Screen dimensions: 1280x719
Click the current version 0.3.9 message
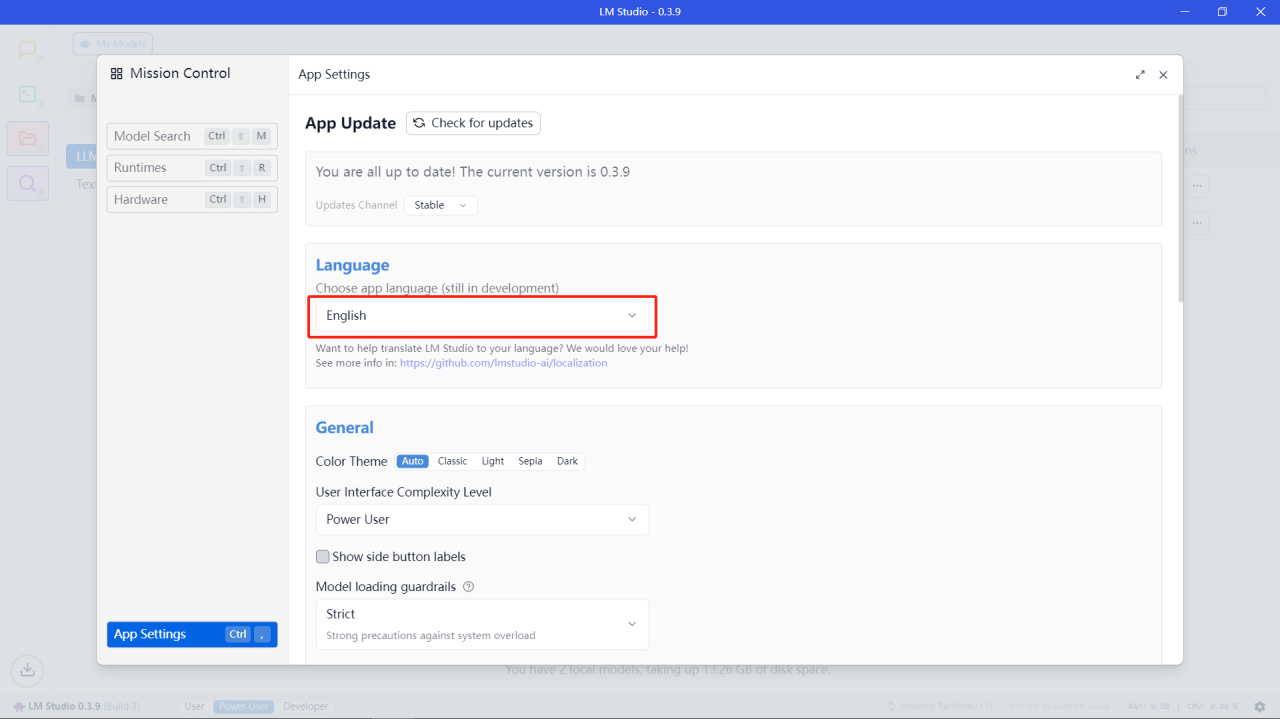coord(473,172)
